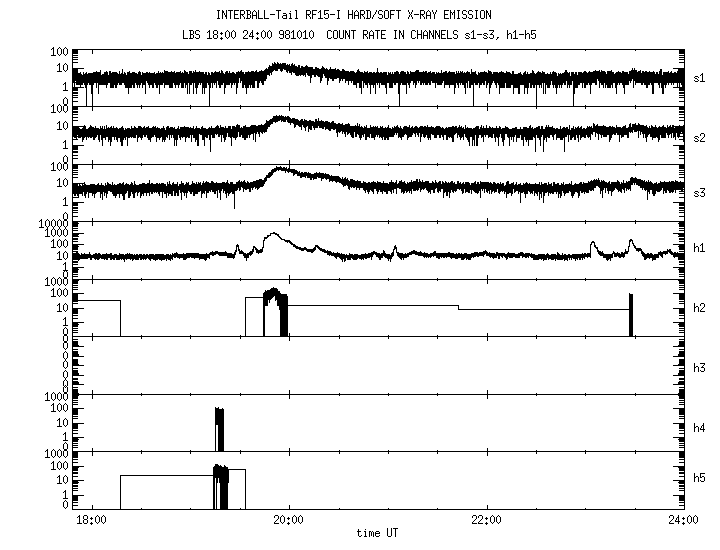
Task: Click the h3 channel label
Action: point(700,367)
